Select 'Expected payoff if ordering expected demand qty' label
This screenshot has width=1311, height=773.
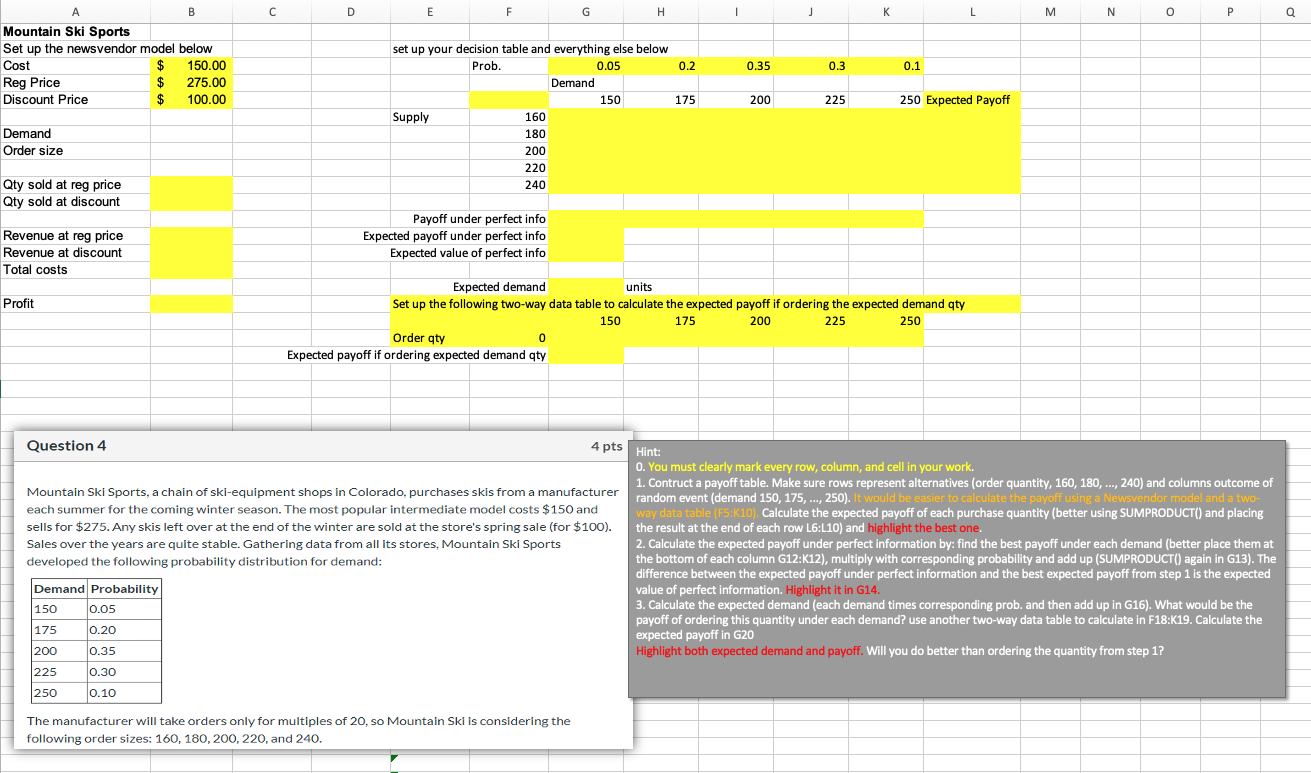point(416,355)
